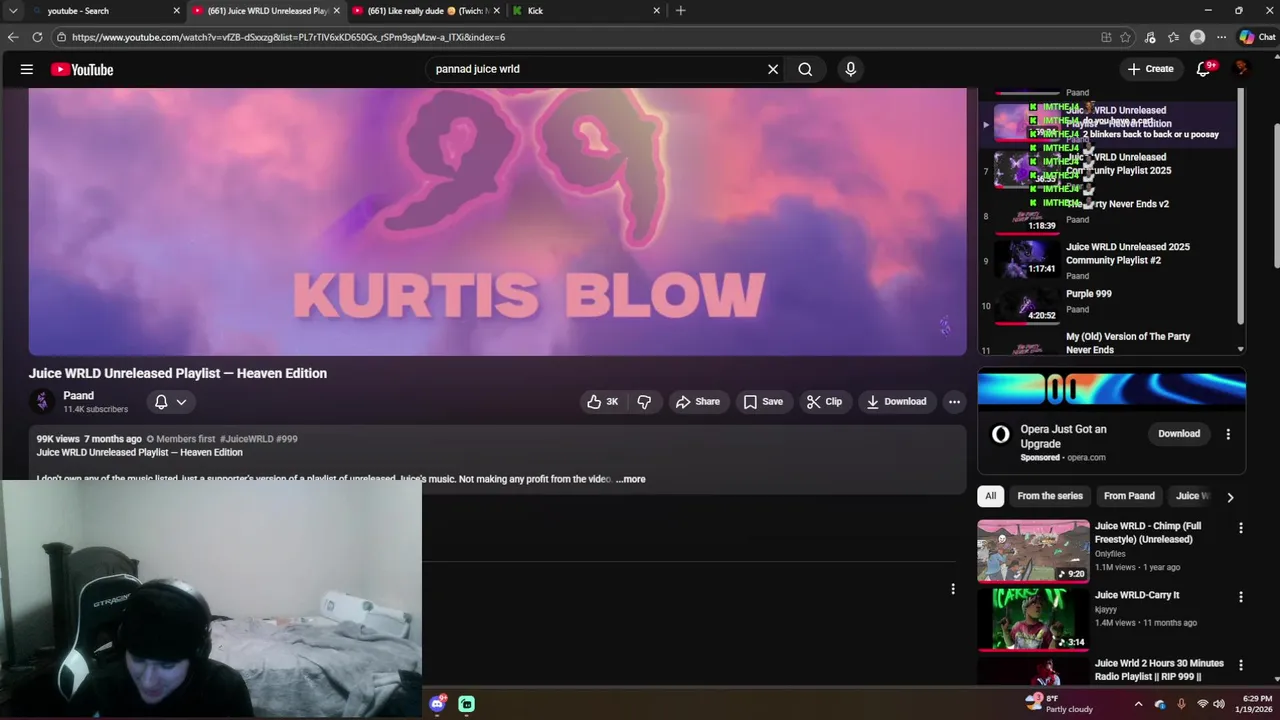Image resolution: width=1280 pixels, height=720 pixels.
Task: Open the Opera Just Got an Upgrade ad
Action: (x=1063, y=435)
